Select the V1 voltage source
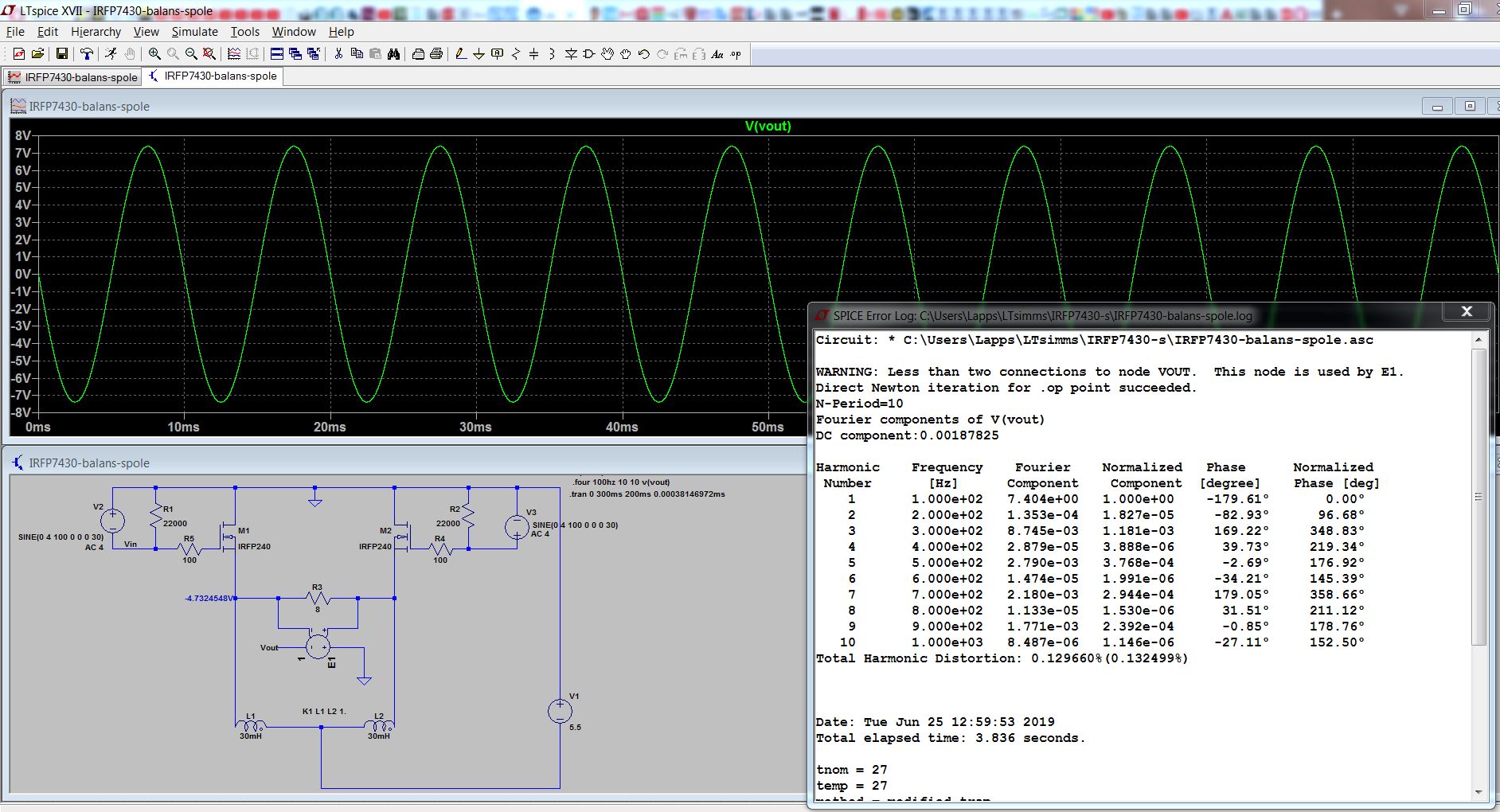 [x=560, y=711]
